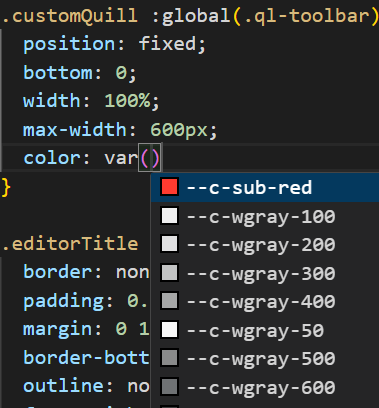Click the 'border-bott' property line

pos(86,358)
